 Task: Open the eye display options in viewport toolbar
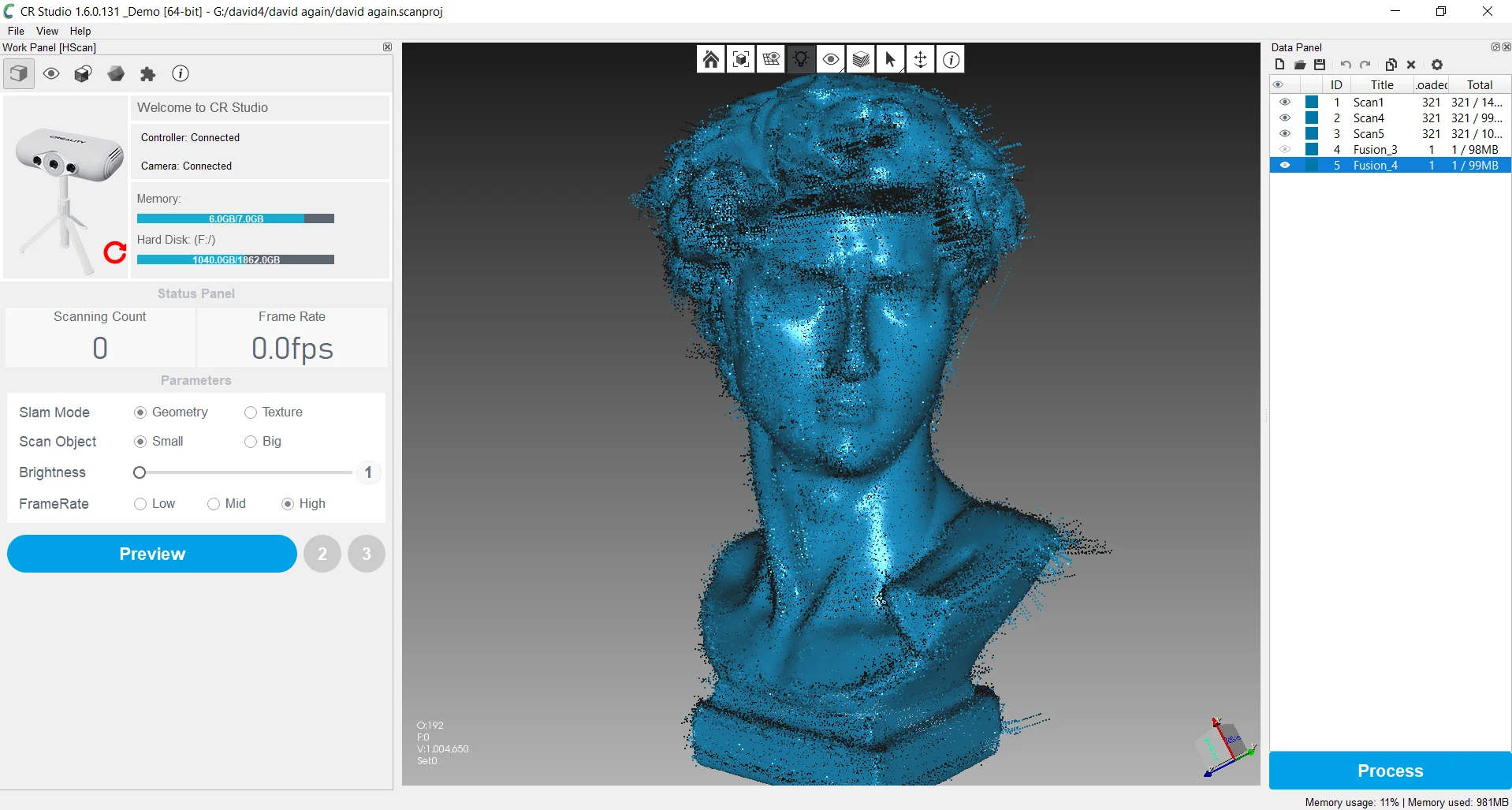(x=831, y=59)
